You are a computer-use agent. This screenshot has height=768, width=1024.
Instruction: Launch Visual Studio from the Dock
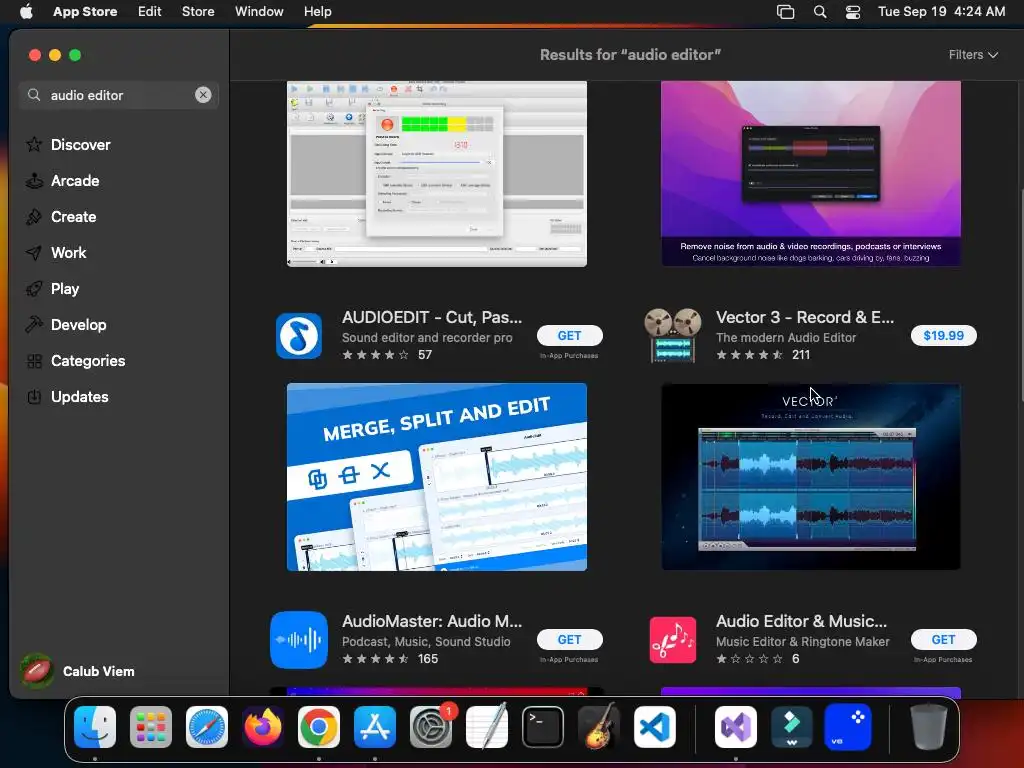736,727
